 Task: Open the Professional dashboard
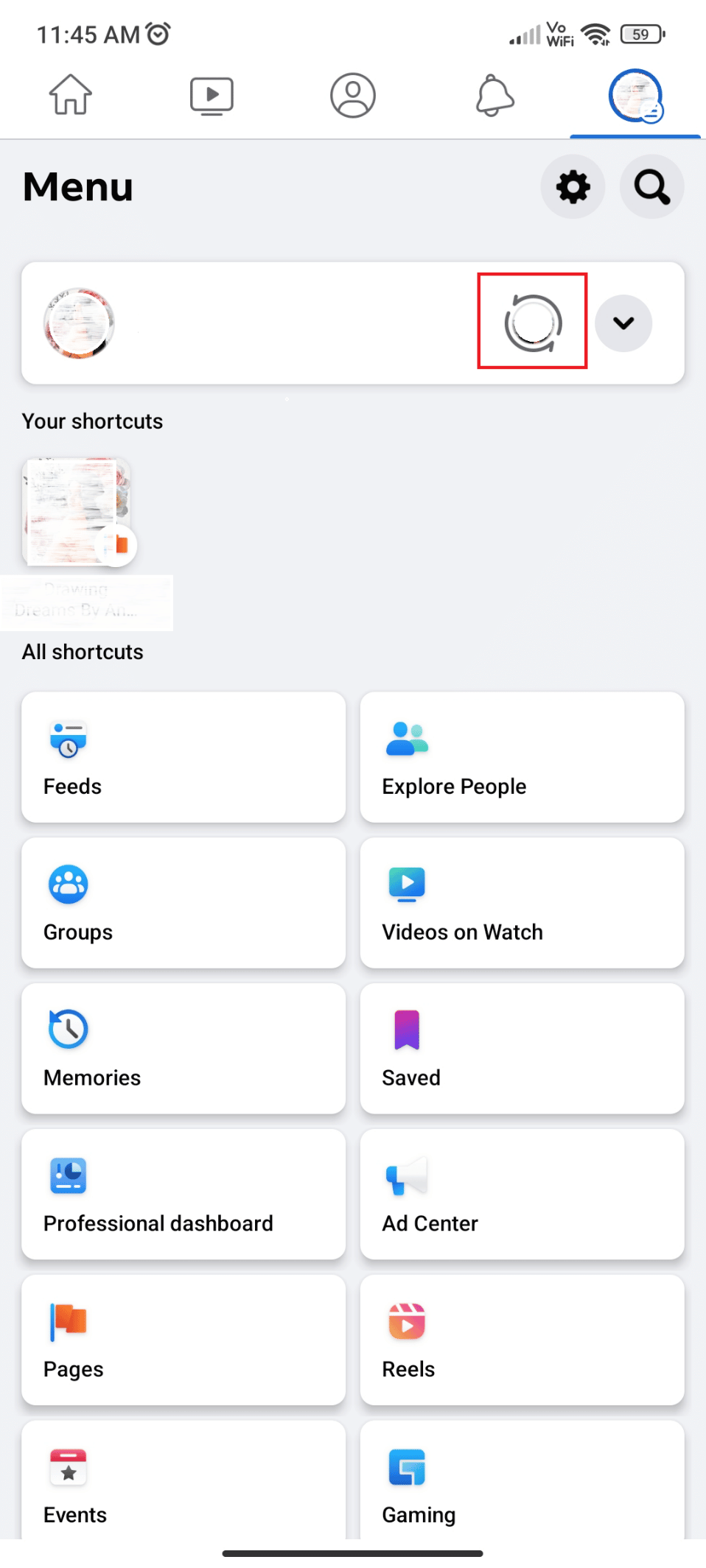(x=183, y=1194)
